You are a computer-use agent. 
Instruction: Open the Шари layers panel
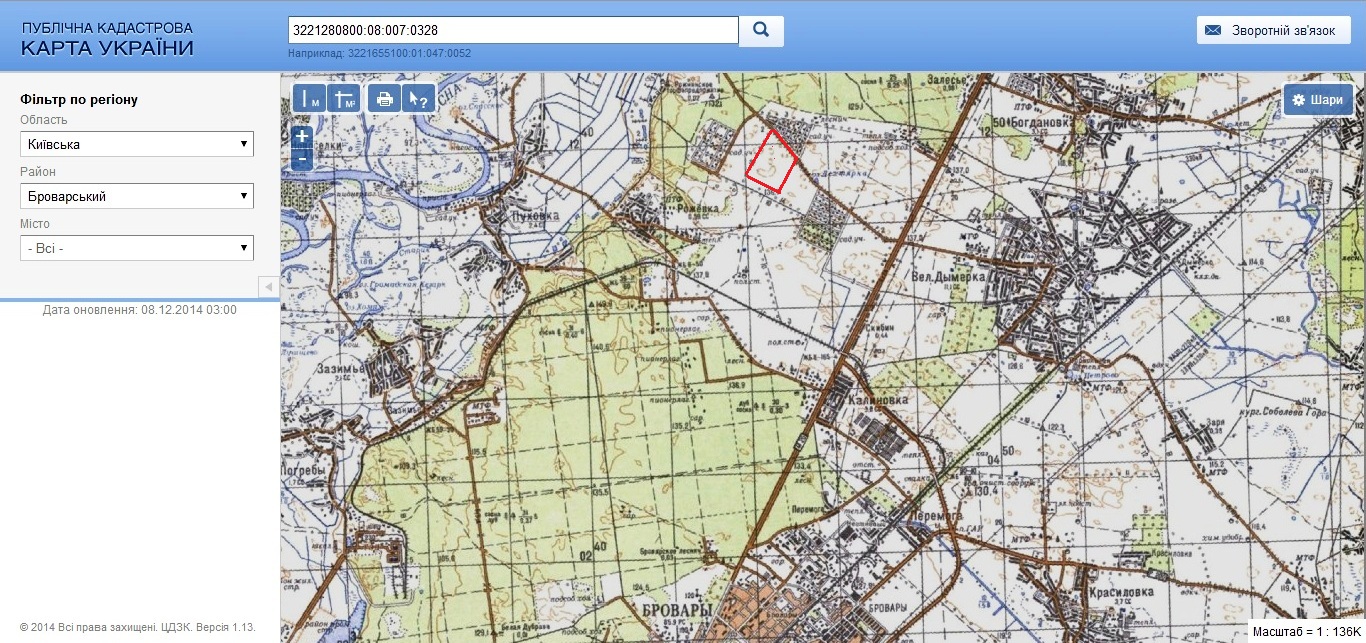coord(1318,100)
